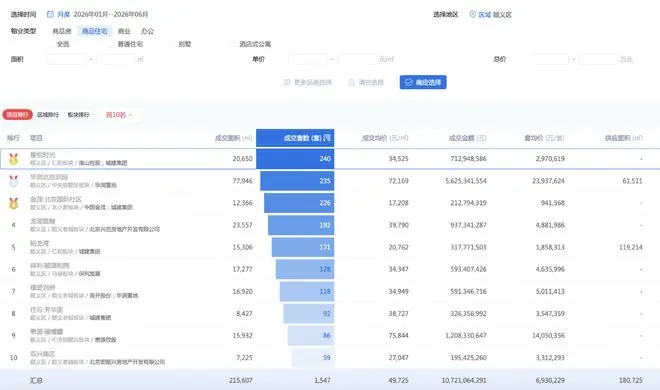Click the maximum 单价 input field

(x=357, y=59)
